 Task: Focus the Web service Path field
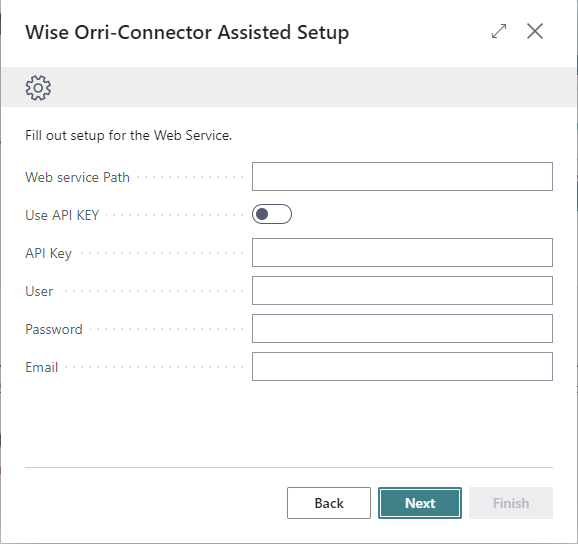402,177
